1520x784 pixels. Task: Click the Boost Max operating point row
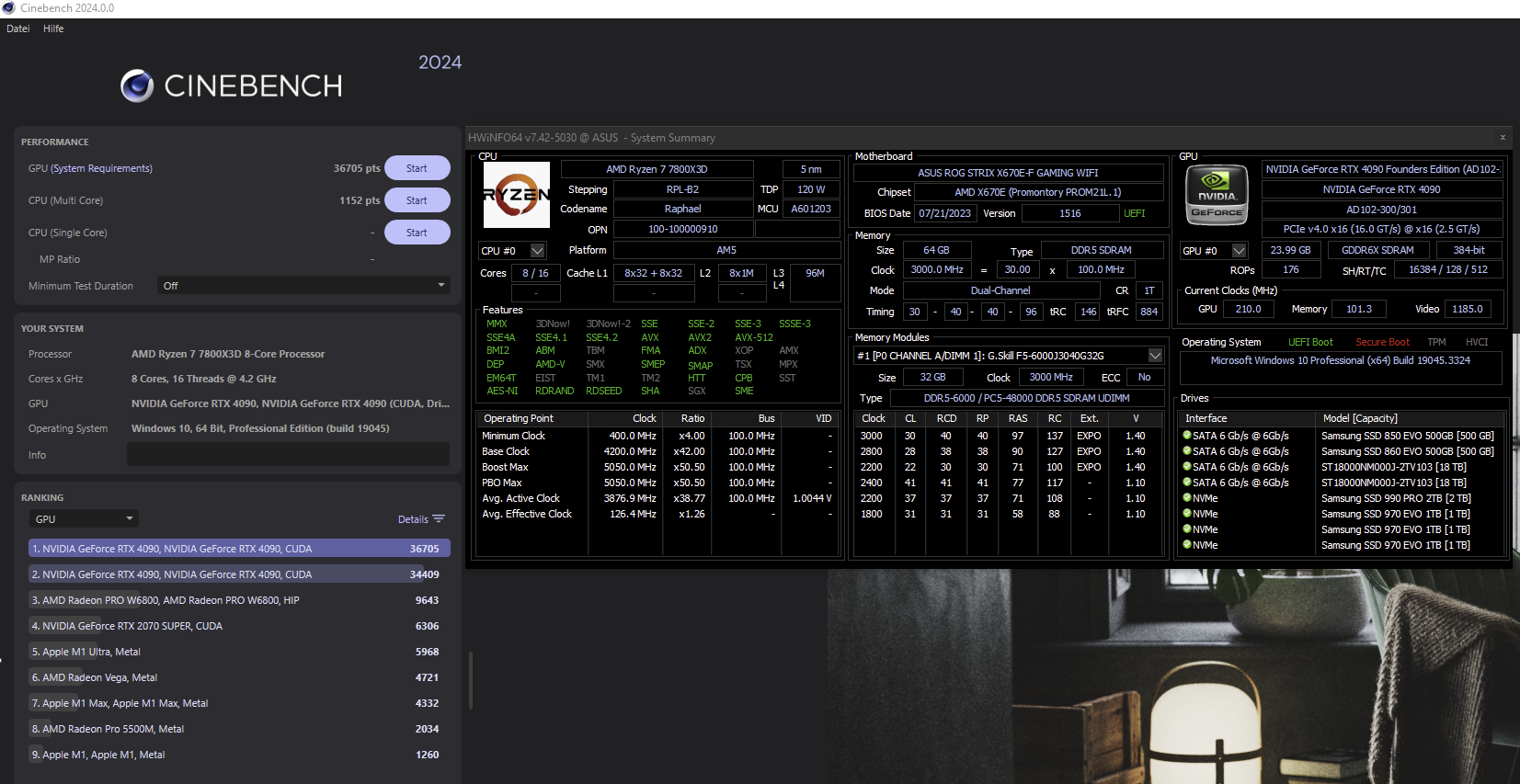[x=657, y=467]
